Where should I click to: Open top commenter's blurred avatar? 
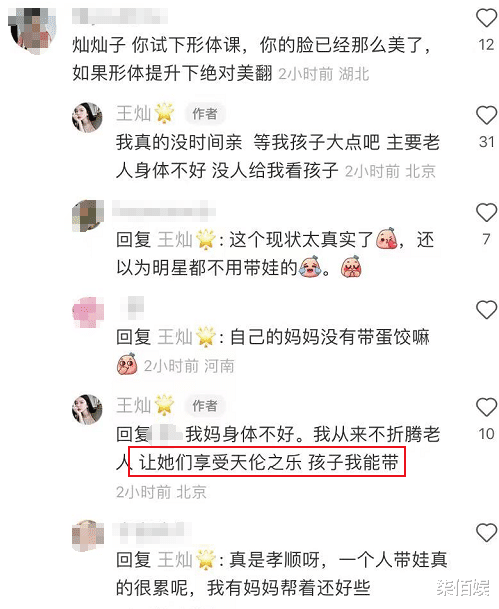(33, 31)
